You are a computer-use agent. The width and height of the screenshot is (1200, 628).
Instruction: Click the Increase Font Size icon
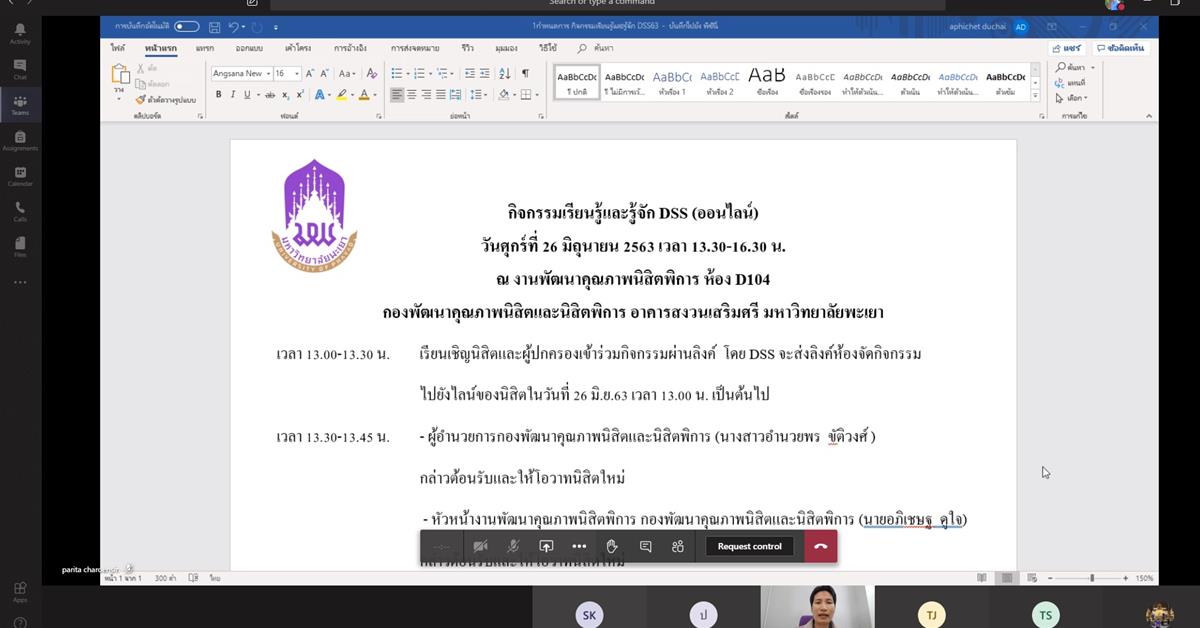coord(310,73)
